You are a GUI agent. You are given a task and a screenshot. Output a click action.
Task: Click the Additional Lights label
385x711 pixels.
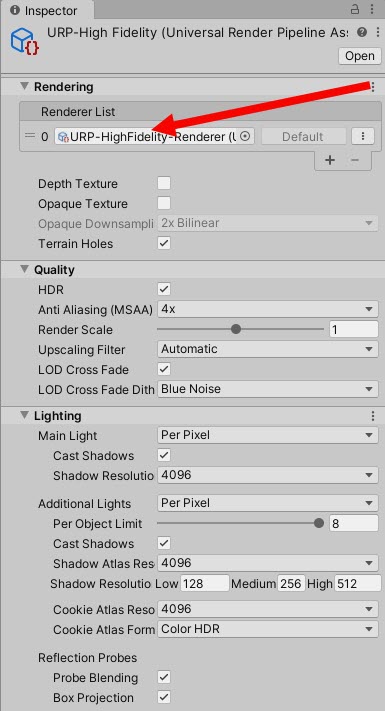point(84,504)
